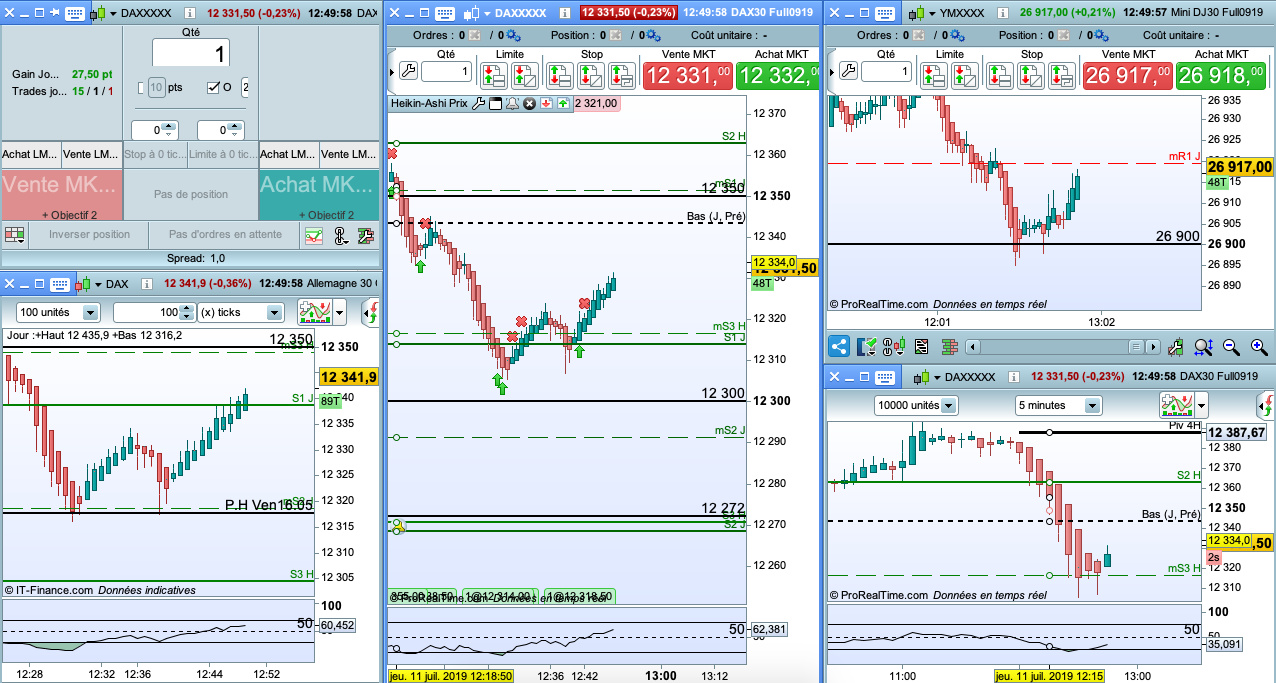Viewport: 1276px width, 683px height.
Task: Open indicator dropdown arrow in bottom-left DAX toolbar
Action: click(x=340, y=312)
